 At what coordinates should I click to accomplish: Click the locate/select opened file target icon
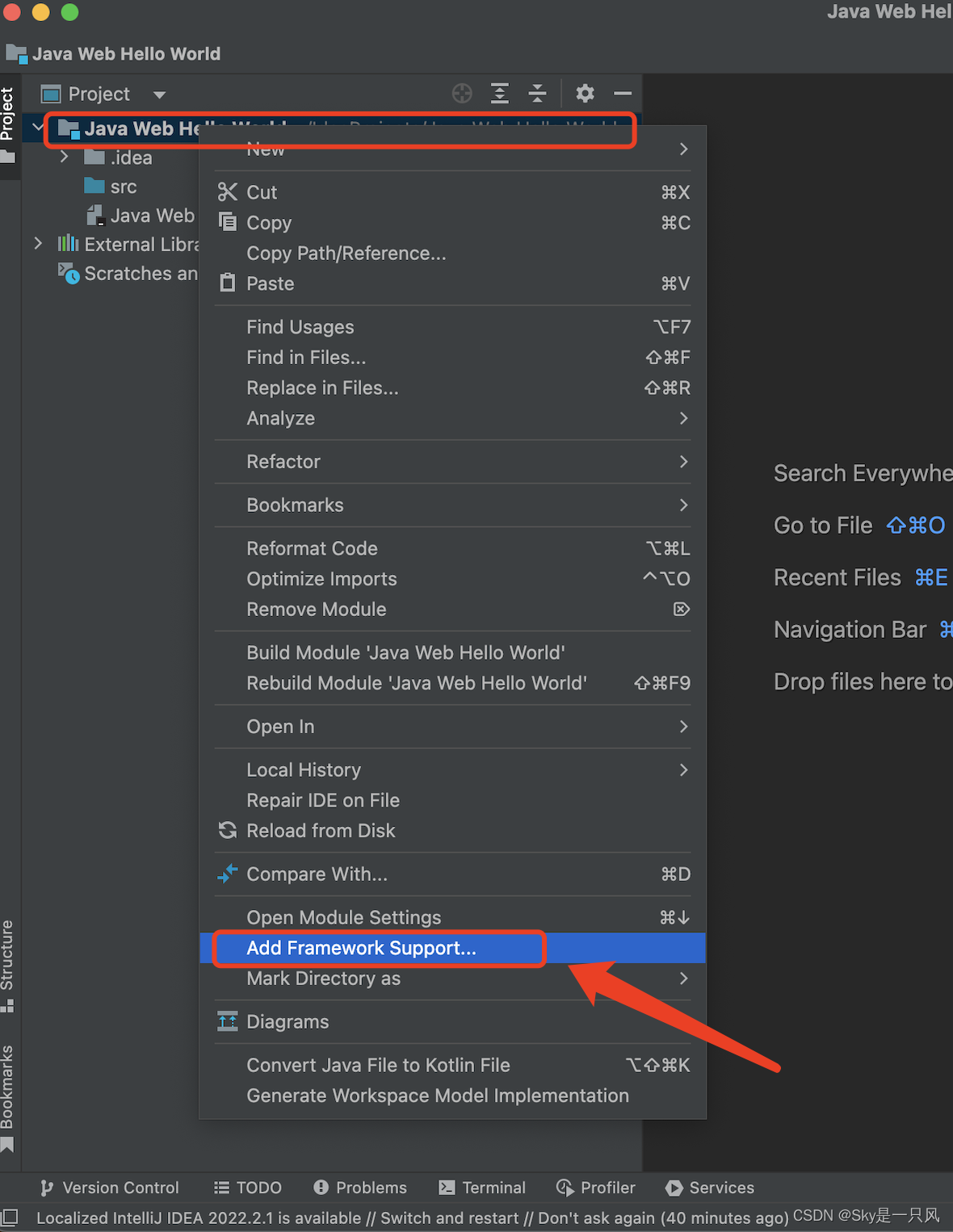[x=462, y=94]
